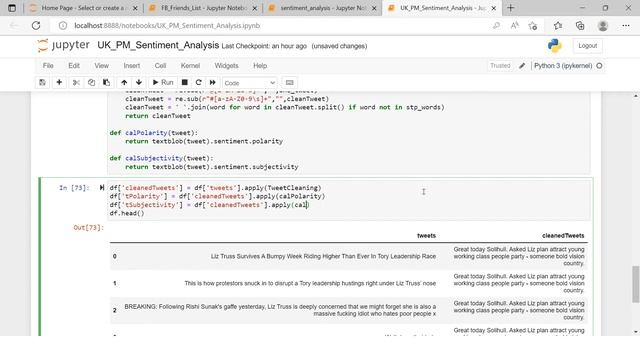The width and height of the screenshot is (640, 360).
Task: Save notebook with the save and checkpoint icon
Action: [x=42, y=82]
